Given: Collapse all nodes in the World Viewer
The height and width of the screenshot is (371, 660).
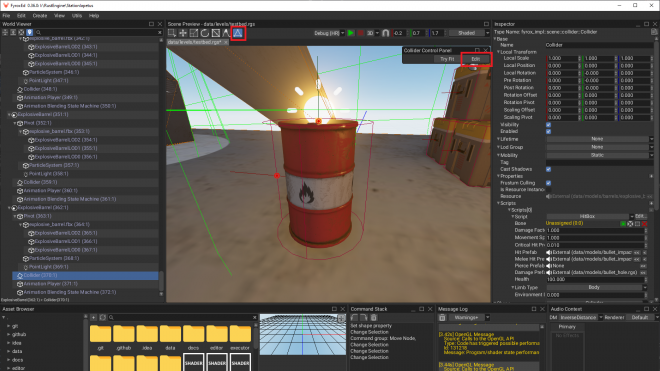Looking at the screenshot, I should [5, 32].
